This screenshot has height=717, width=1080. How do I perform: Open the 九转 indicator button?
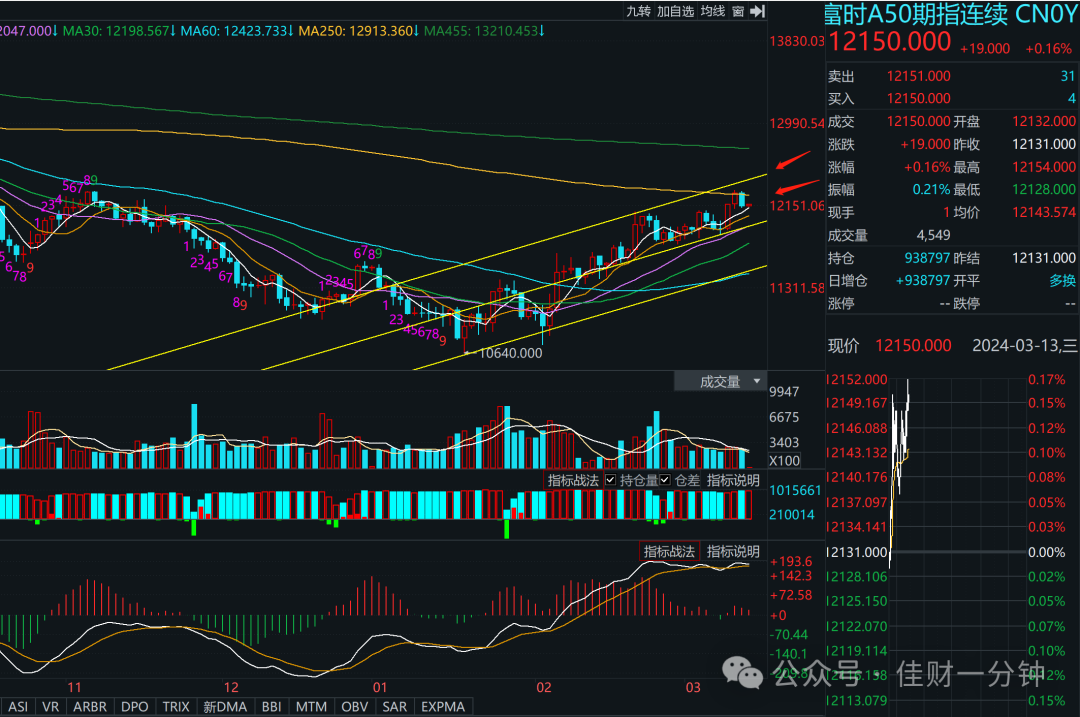point(638,11)
